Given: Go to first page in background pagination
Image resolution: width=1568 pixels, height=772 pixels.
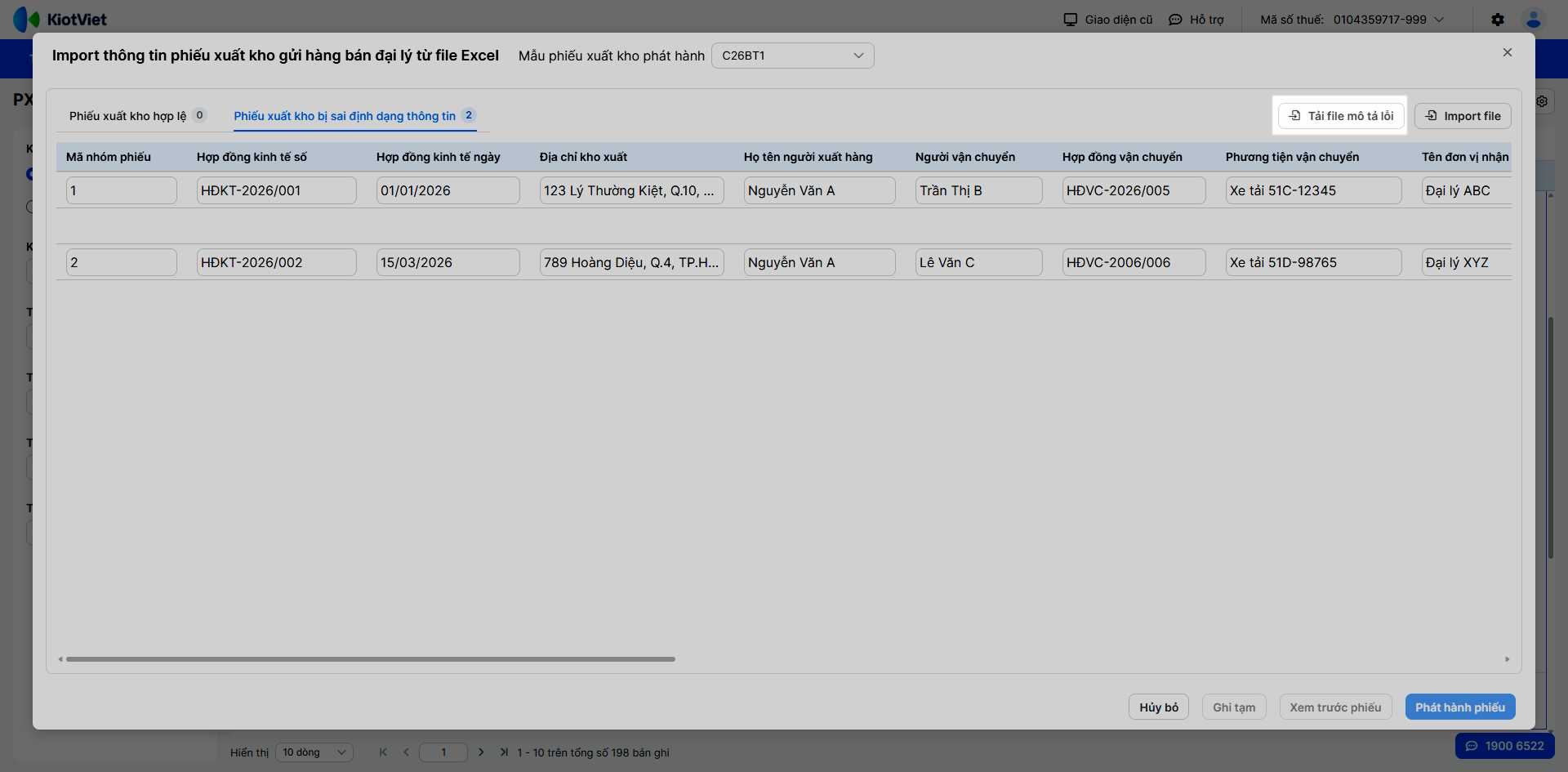Looking at the screenshot, I should 383,752.
